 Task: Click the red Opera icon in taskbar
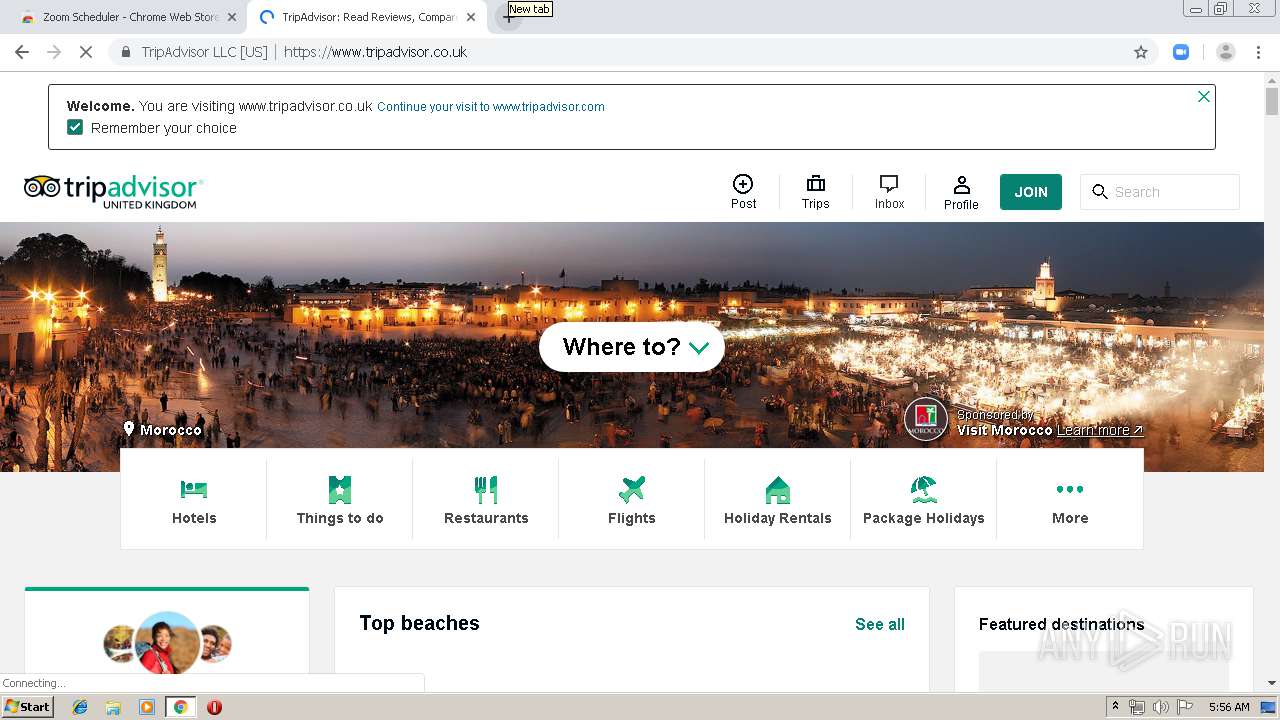coord(214,707)
